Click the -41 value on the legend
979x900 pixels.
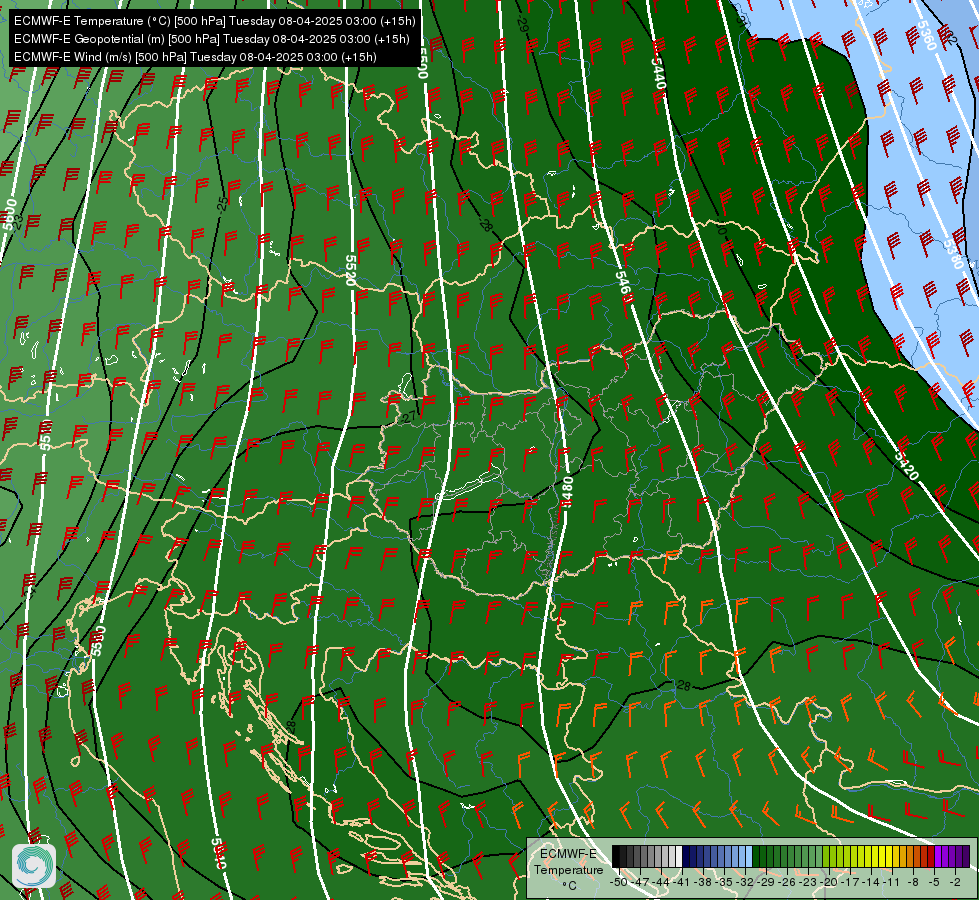click(x=682, y=882)
